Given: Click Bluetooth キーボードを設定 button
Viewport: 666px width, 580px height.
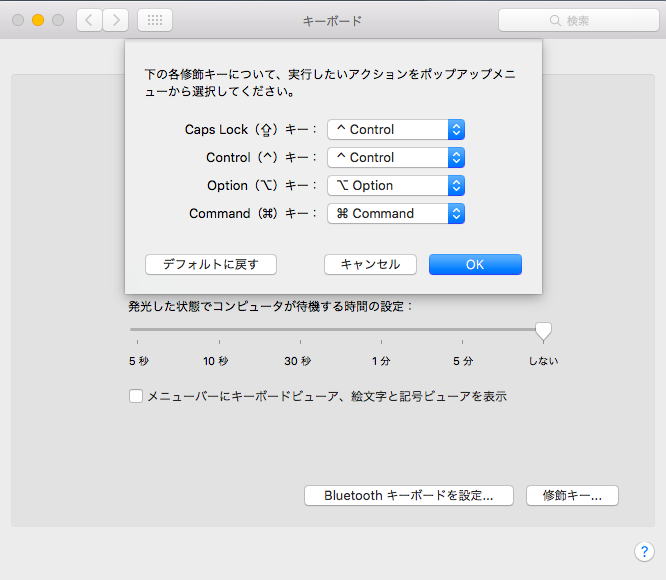Looking at the screenshot, I should point(409,496).
